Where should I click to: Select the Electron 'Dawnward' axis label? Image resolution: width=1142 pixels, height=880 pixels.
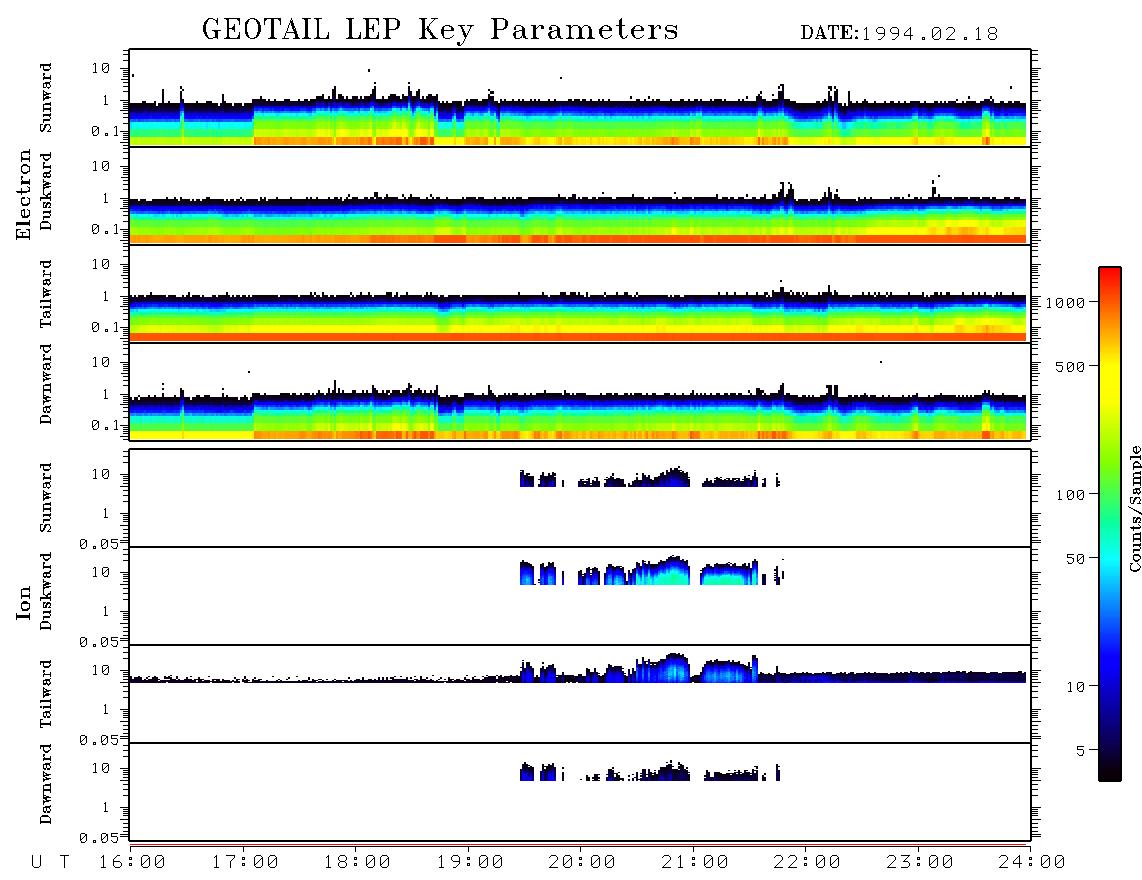[x=46, y=384]
